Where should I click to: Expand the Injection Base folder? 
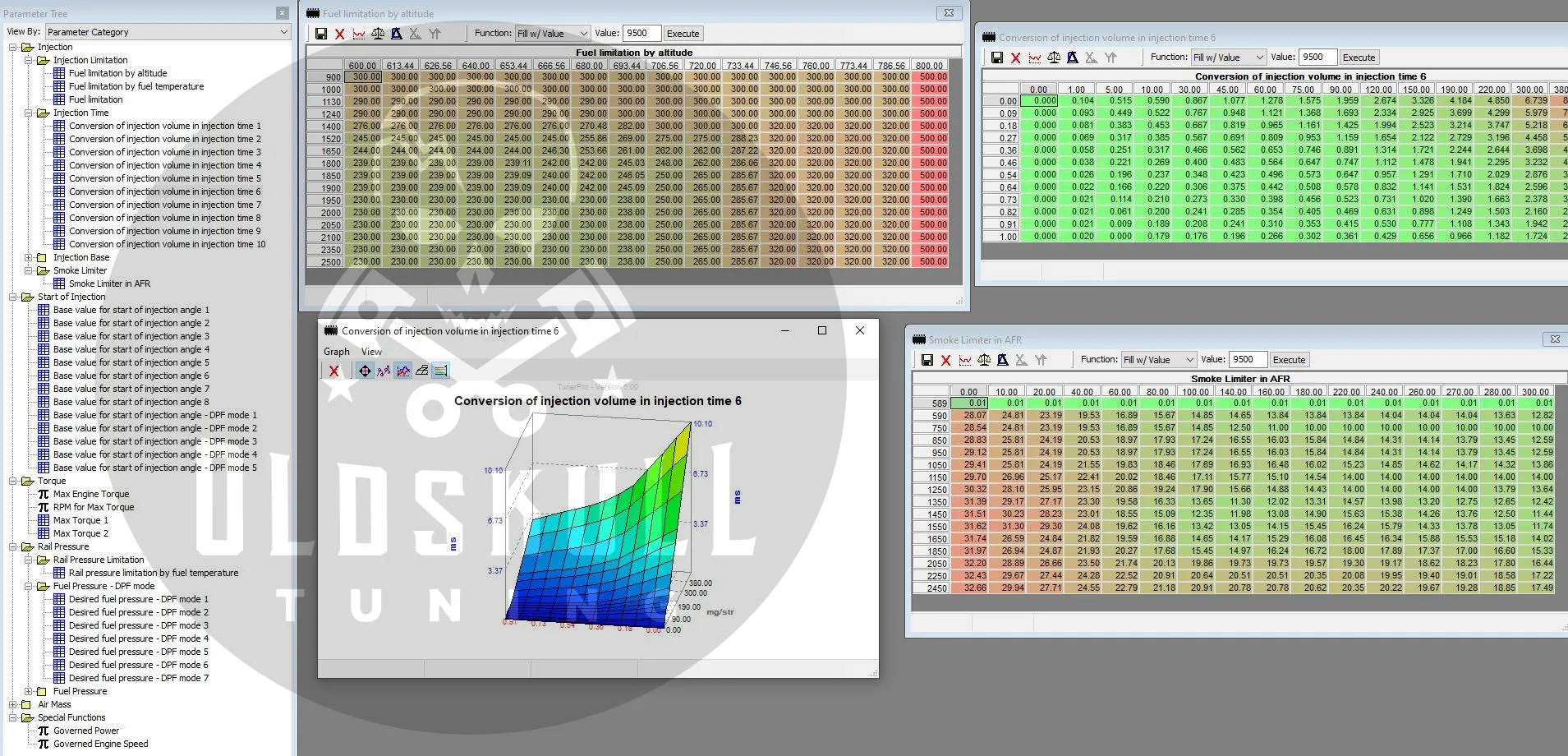pyautogui.click(x=29, y=257)
